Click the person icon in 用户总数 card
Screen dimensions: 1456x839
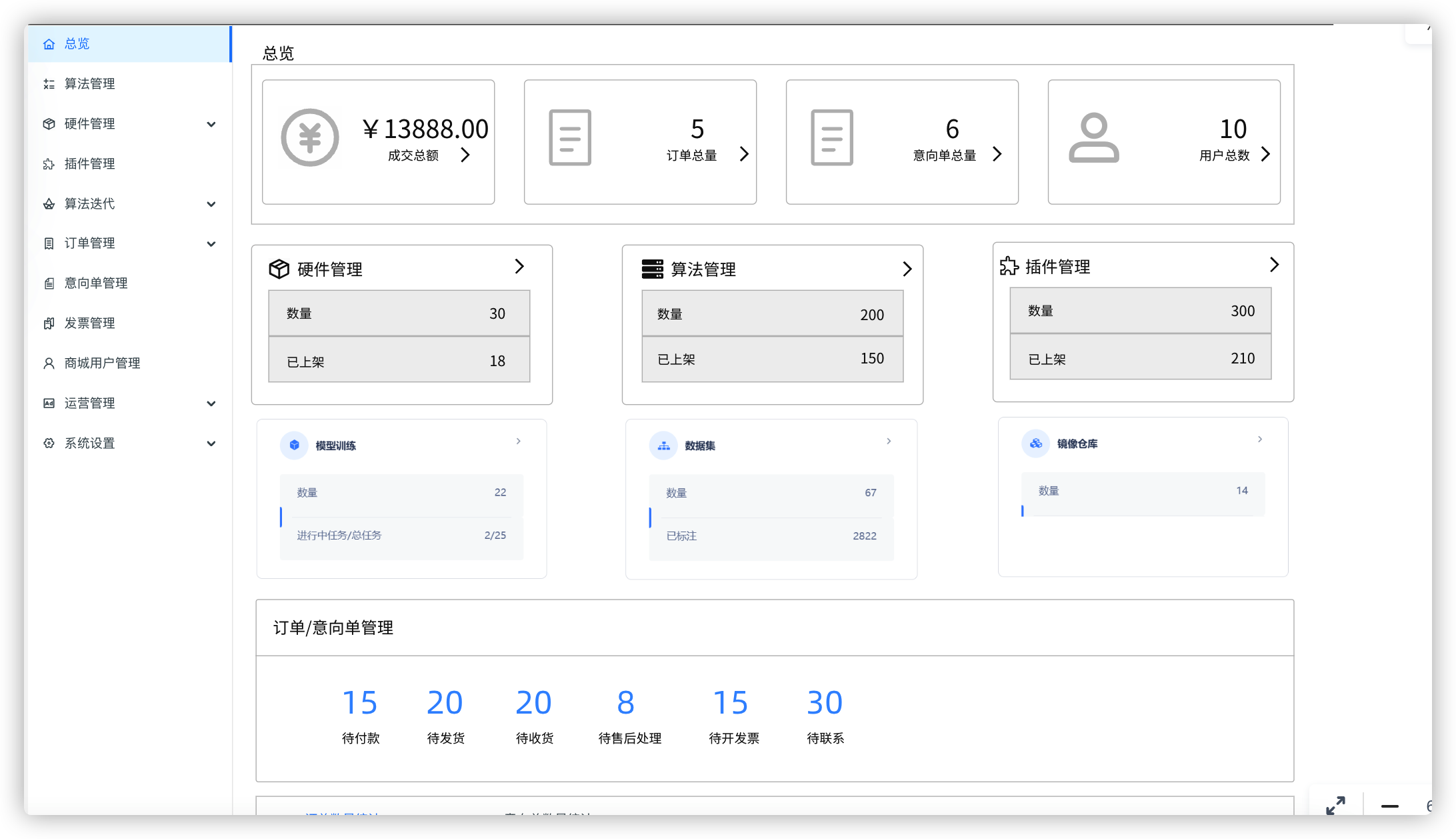click(x=1094, y=137)
